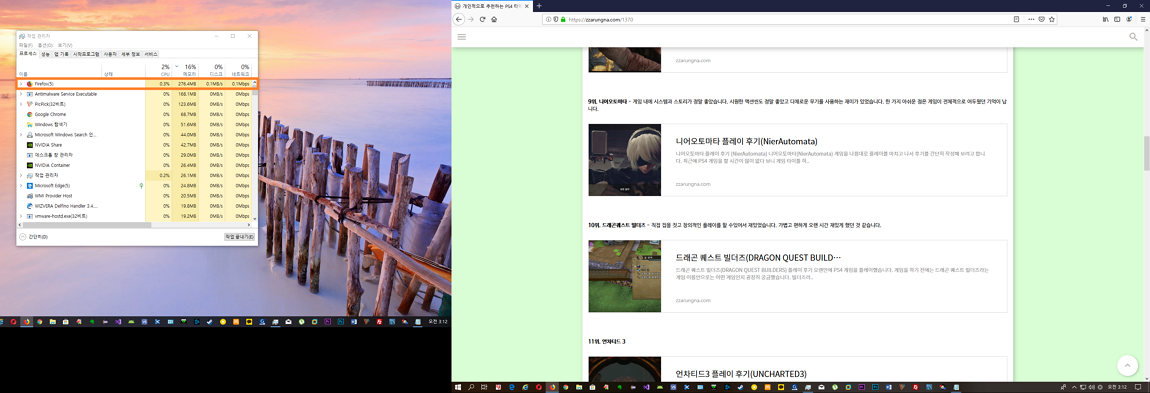
Task: Select NVIDIA Share process row
Action: tap(134, 145)
